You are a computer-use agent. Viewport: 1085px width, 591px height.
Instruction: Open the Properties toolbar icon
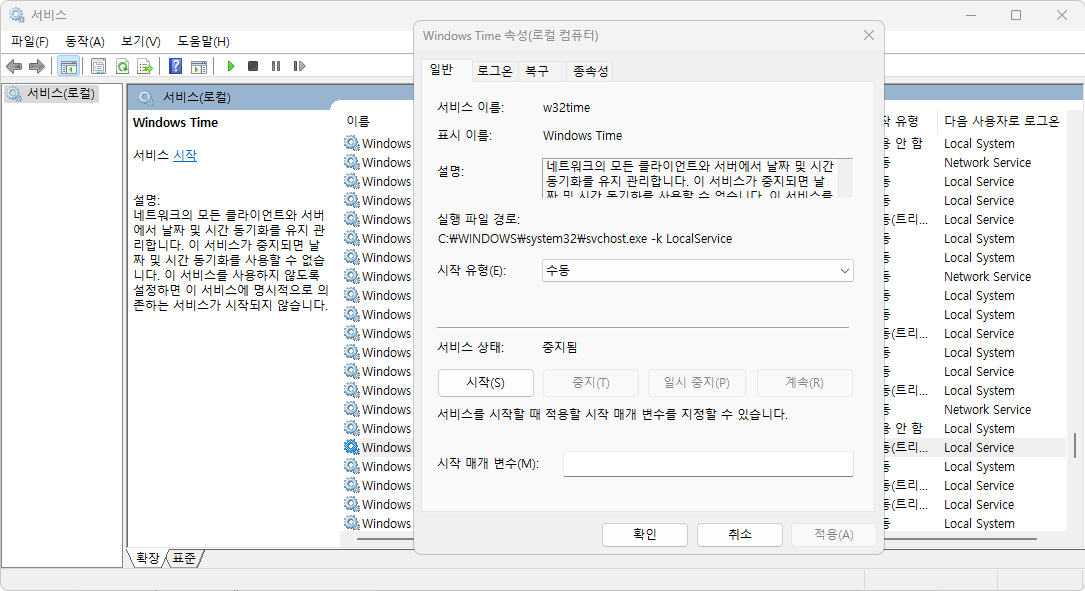click(x=98, y=66)
